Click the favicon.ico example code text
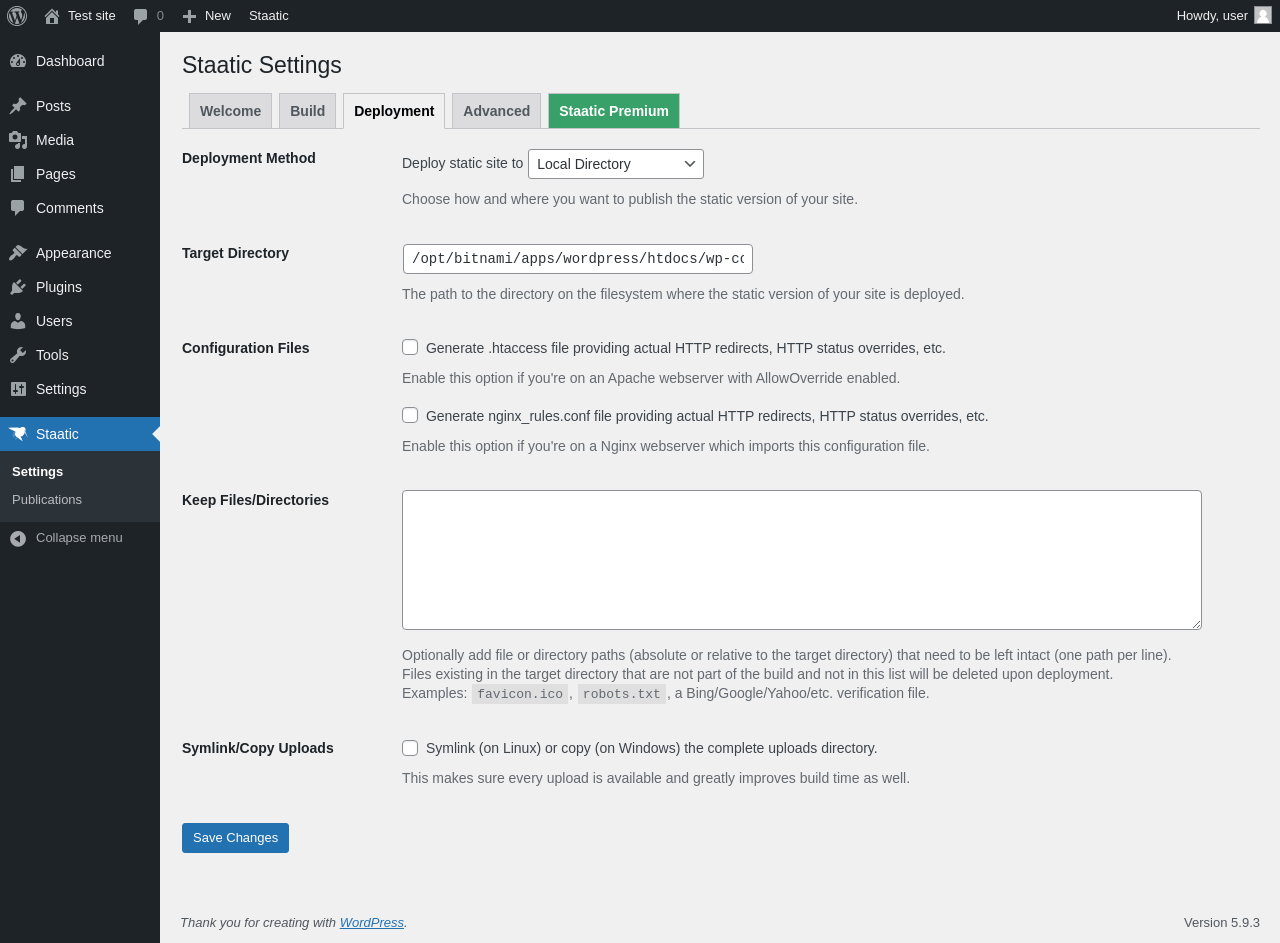1280x943 pixels. 520,694
